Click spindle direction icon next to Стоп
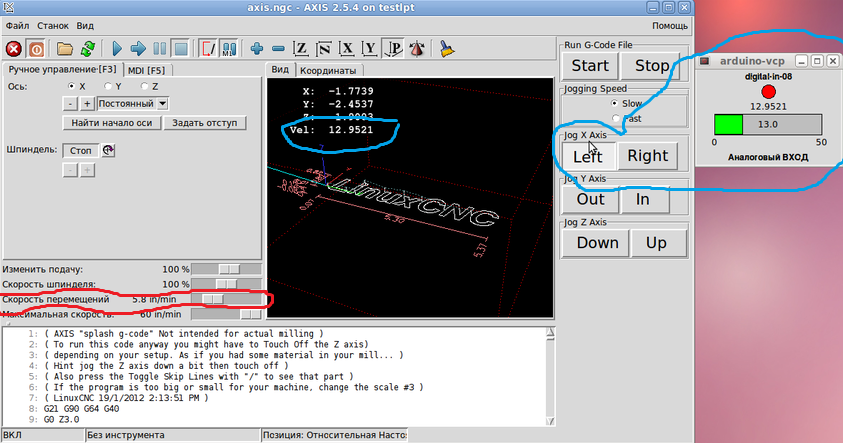The height and width of the screenshot is (443, 843). tap(108, 150)
